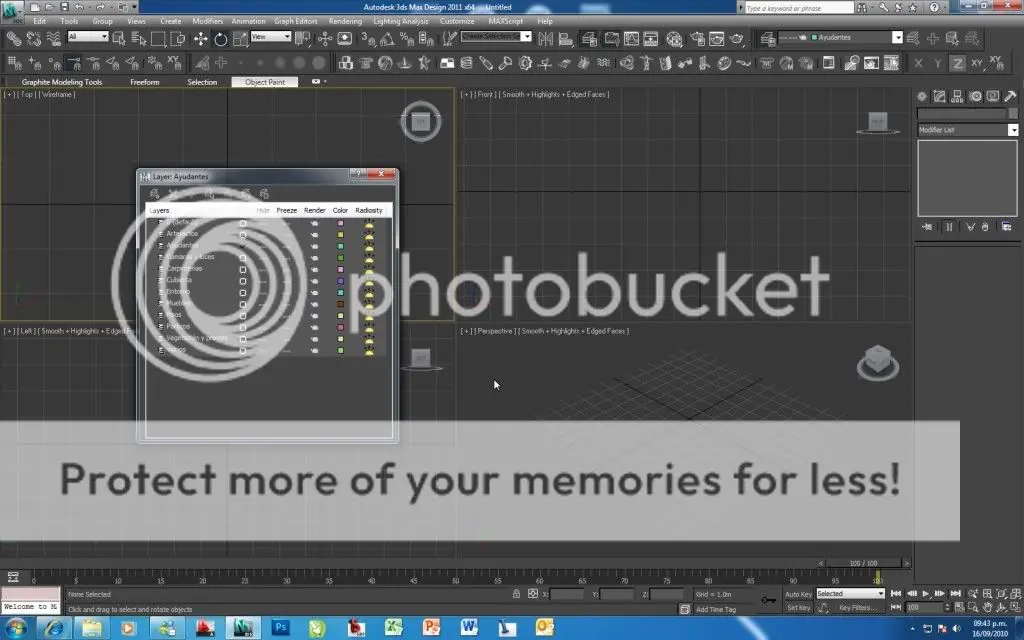The width and height of the screenshot is (1024, 640).
Task: Toggle Hide checkbox for Entorno layer
Action: pos(243,292)
